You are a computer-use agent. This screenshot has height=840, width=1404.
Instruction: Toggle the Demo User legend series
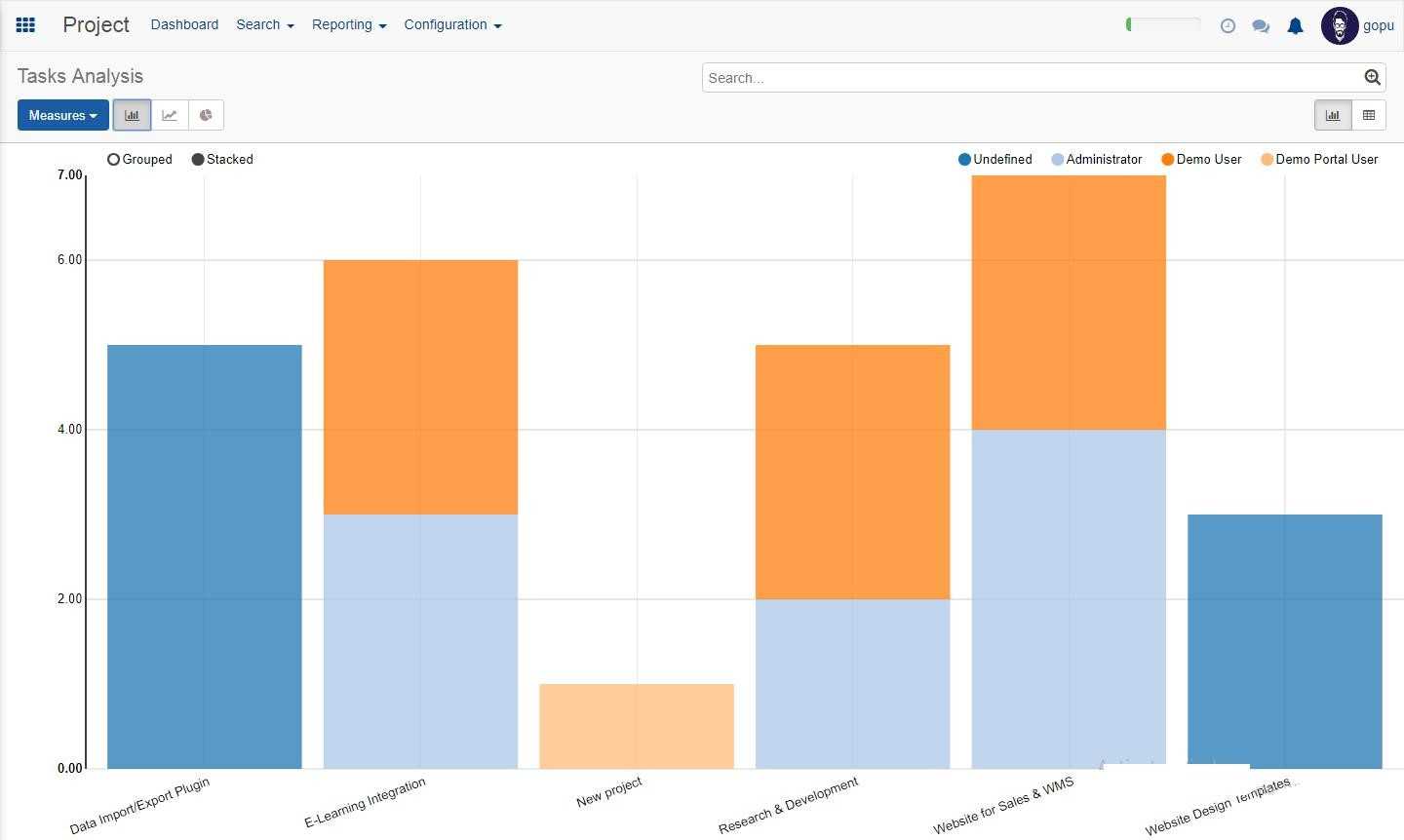point(1201,160)
